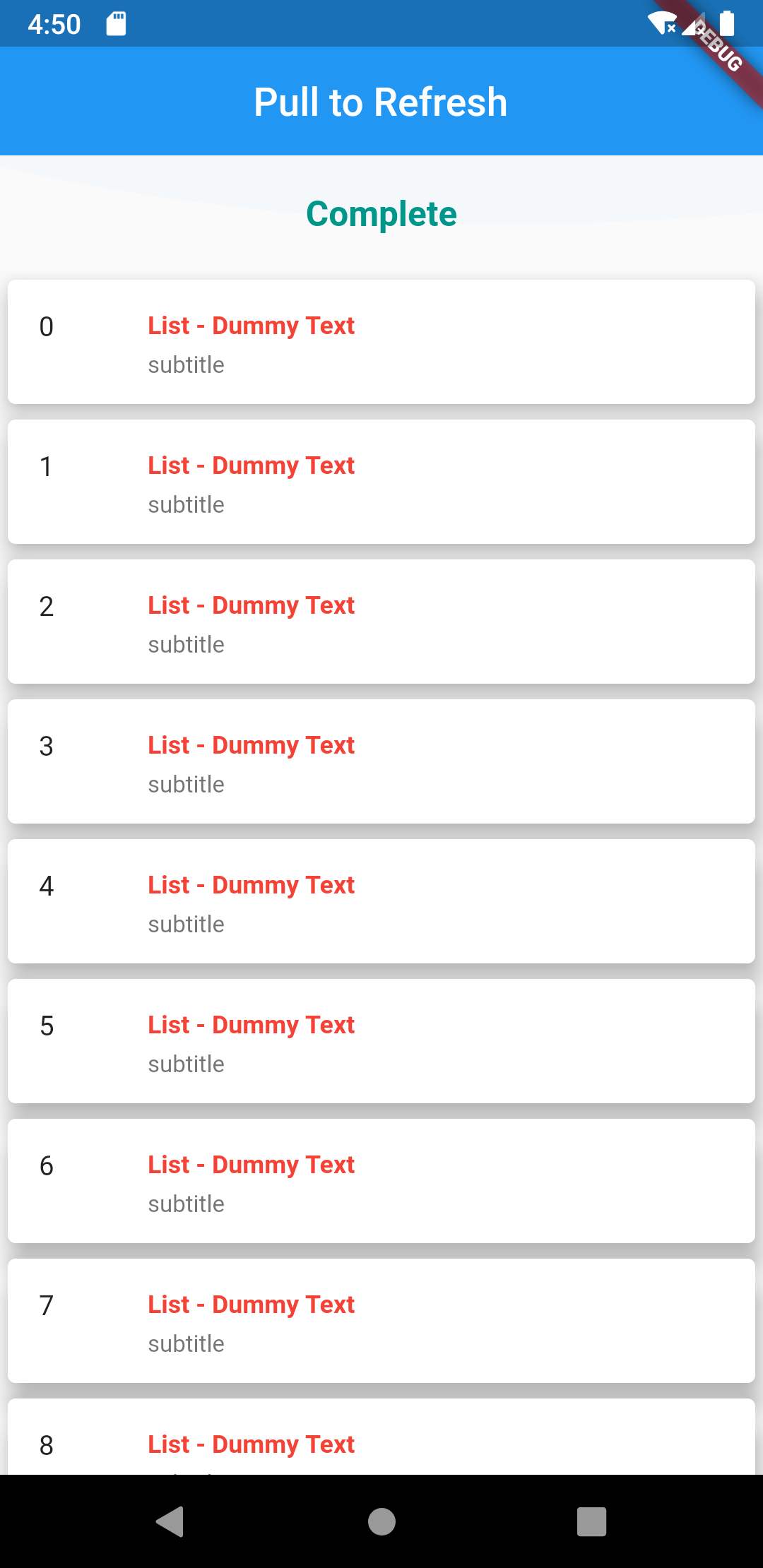
Task: Tap the Complete status label
Action: click(381, 214)
